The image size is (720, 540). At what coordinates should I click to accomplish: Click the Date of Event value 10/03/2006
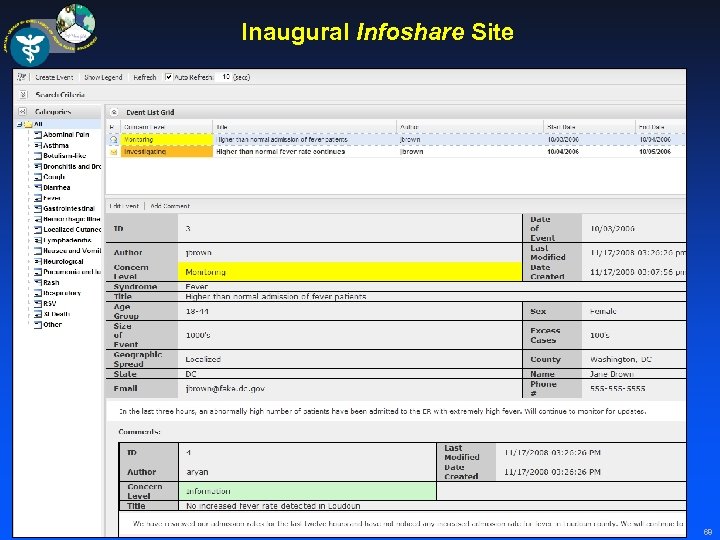613,228
